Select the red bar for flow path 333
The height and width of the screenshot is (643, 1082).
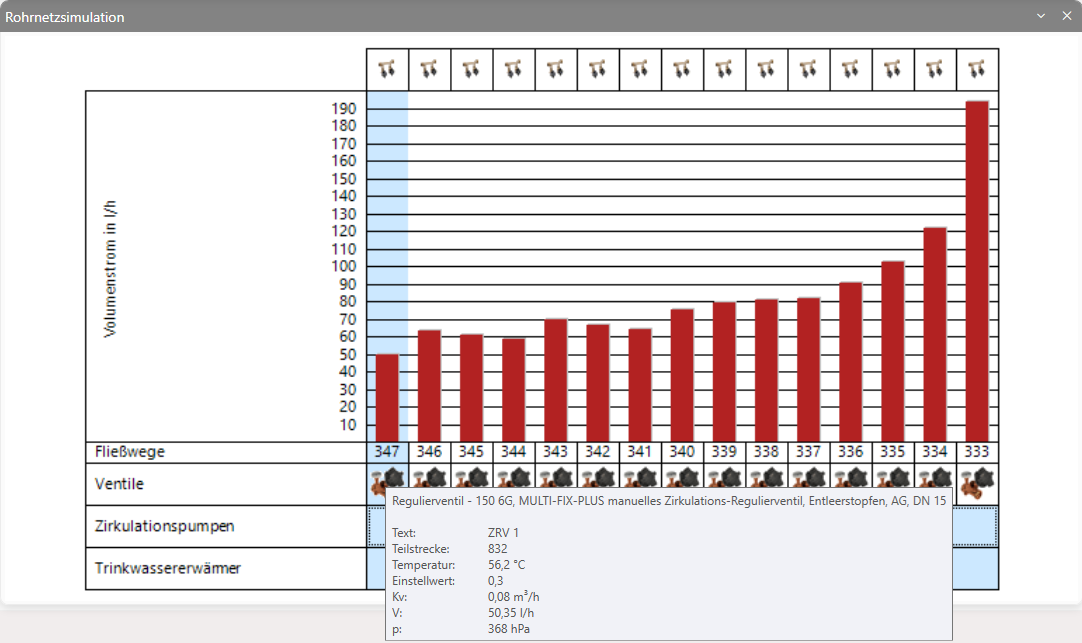977,271
